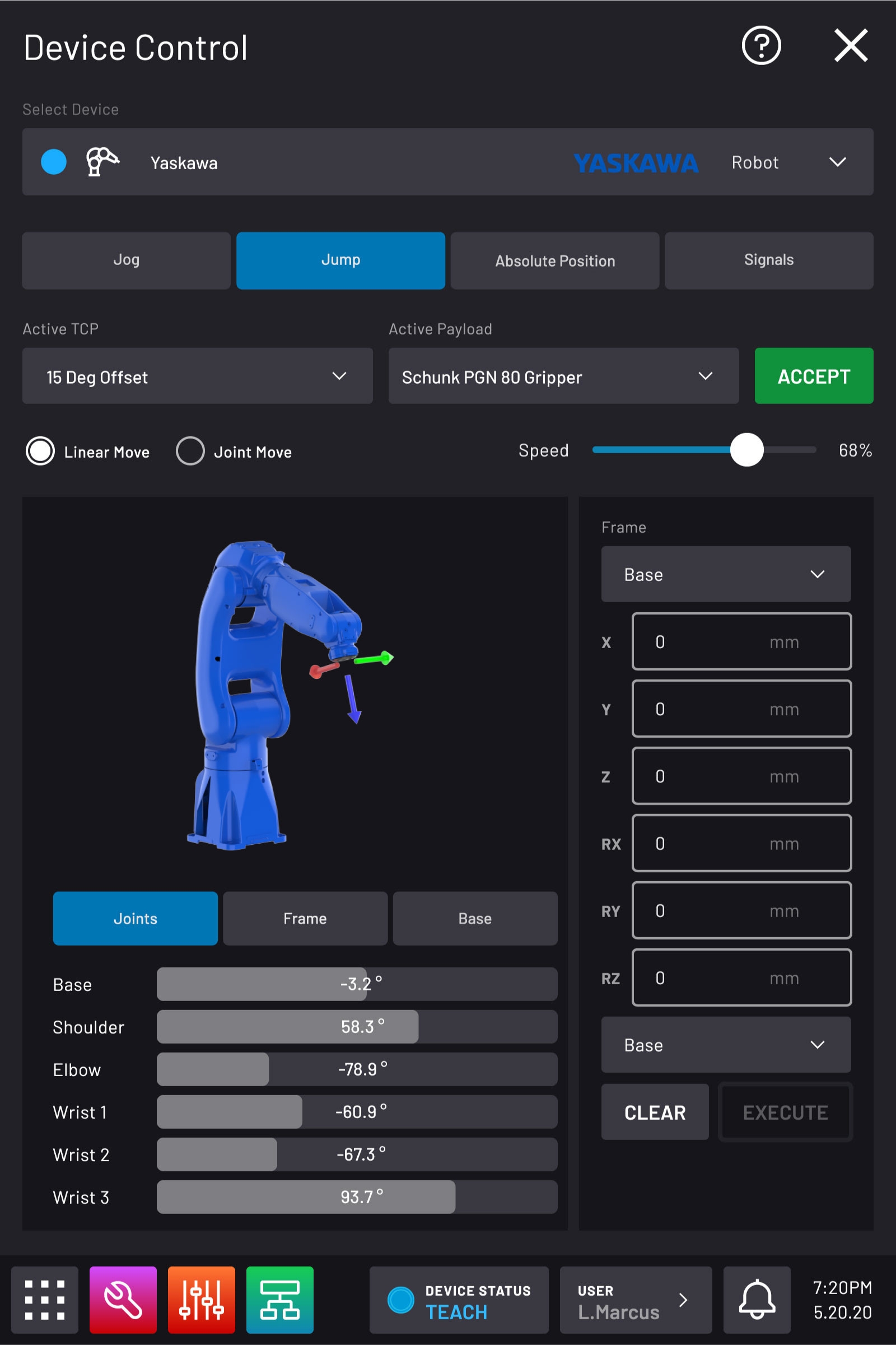Select the Base view tab below robot
Image resolution: width=896 pixels, height=1345 pixels.
tap(475, 918)
